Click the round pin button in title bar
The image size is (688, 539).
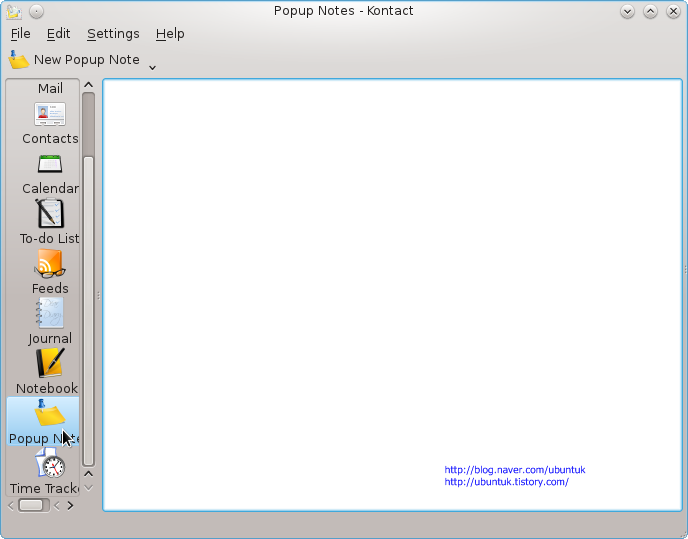coord(36,11)
